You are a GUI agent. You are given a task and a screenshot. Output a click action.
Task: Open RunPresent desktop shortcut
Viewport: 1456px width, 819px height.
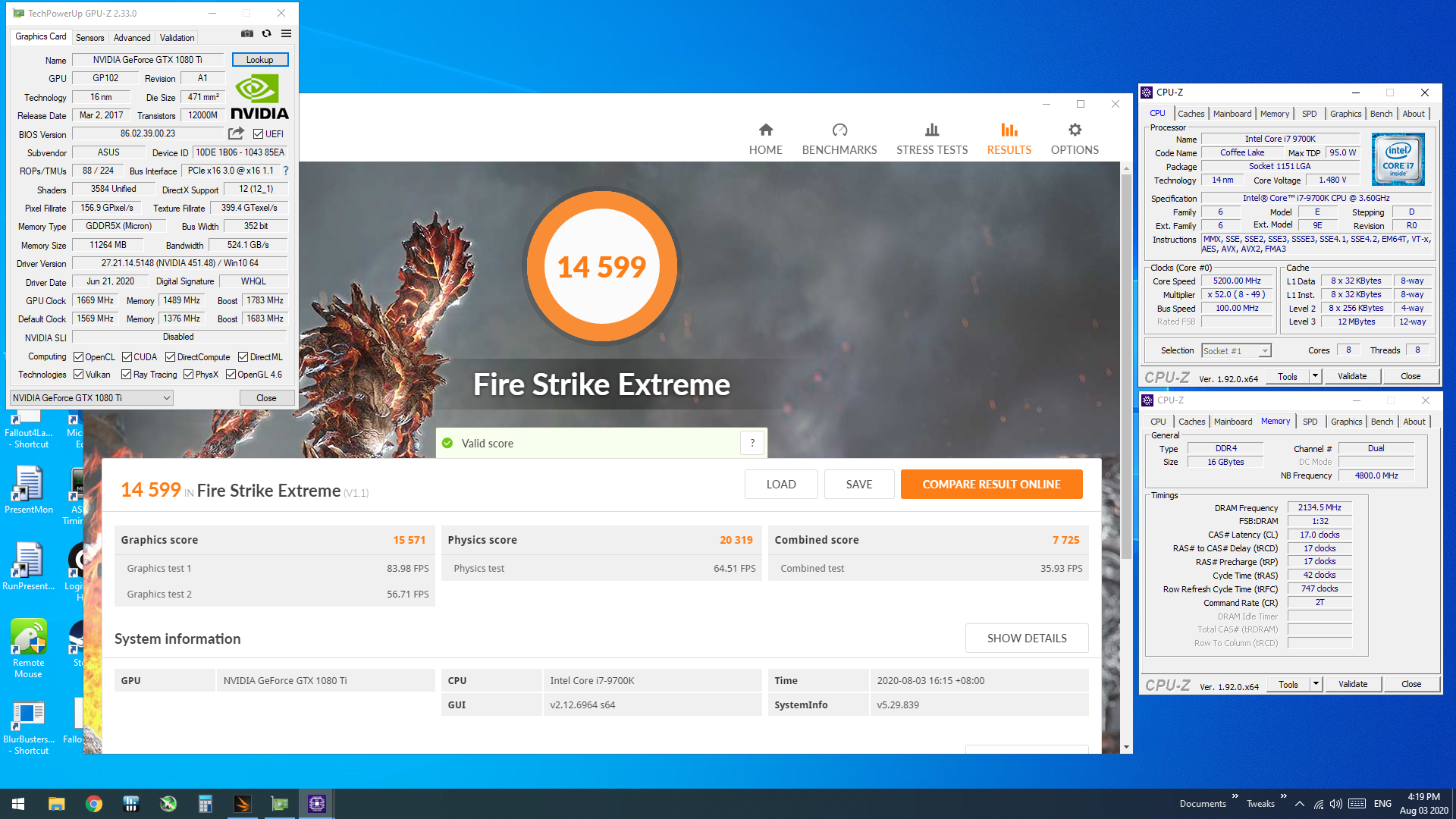(29, 566)
